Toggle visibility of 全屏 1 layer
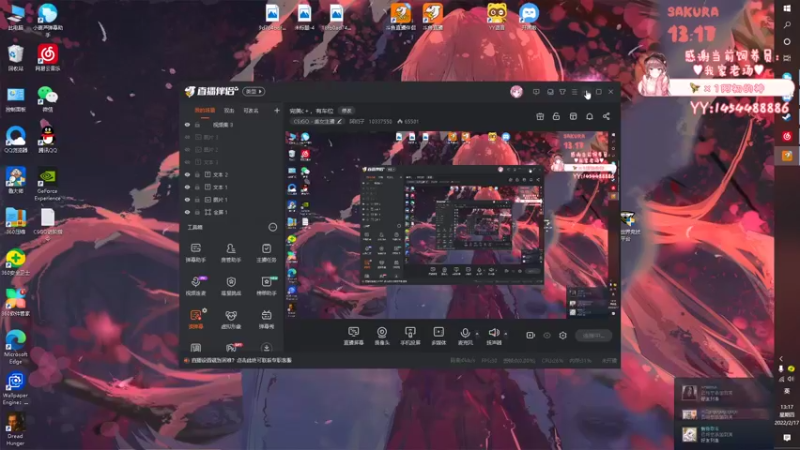800x450 pixels. (x=187, y=212)
